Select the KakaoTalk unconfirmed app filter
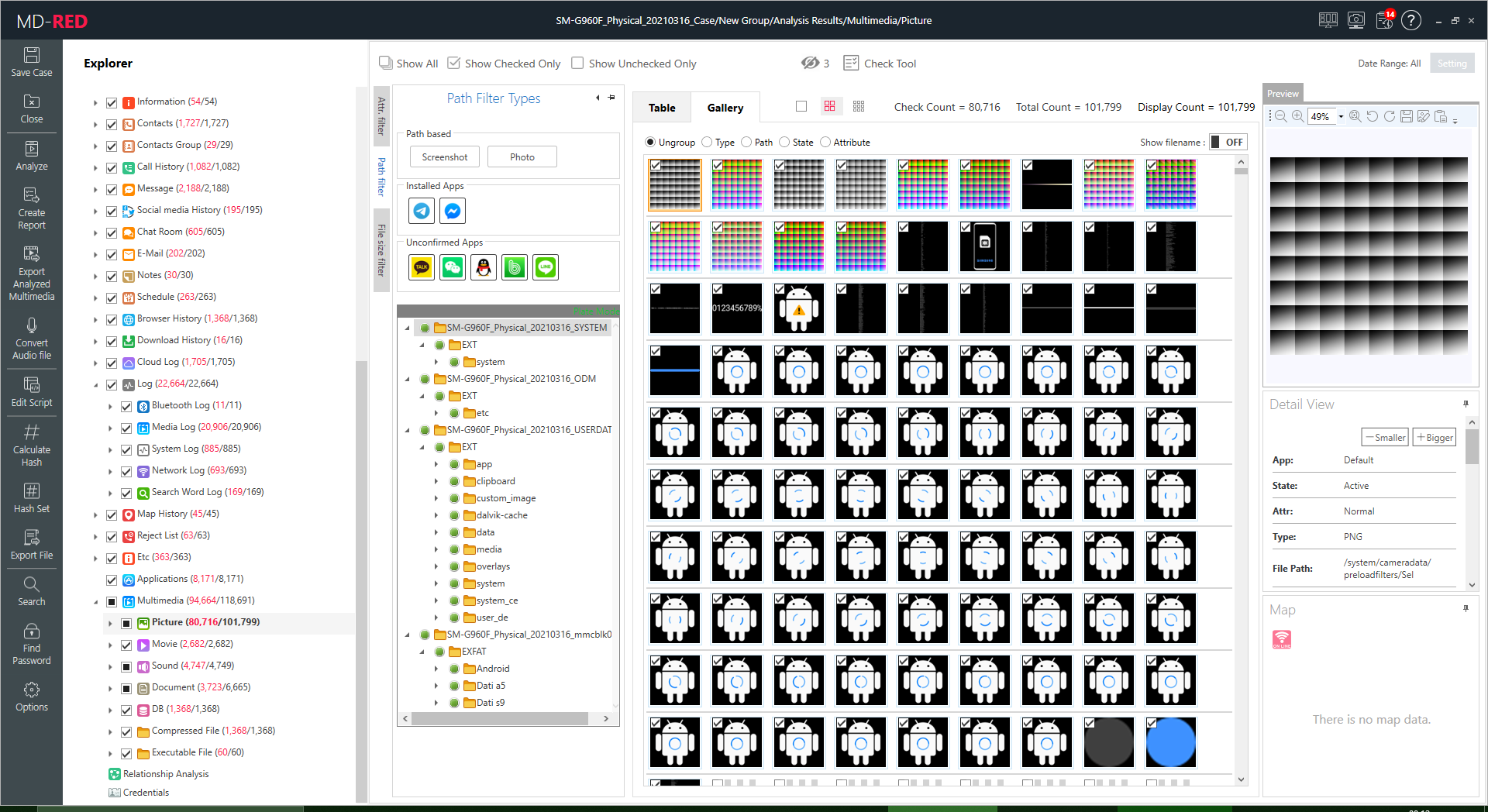1488x812 pixels. click(x=422, y=267)
